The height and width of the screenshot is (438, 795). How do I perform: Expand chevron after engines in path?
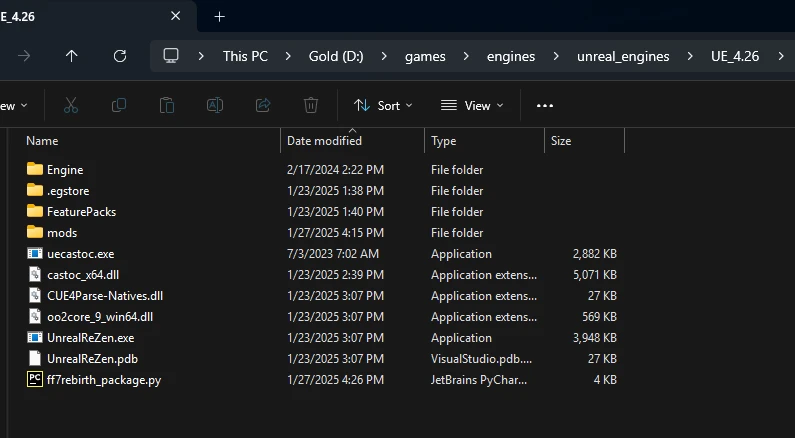pyautogui.click(x=556, y=56)
